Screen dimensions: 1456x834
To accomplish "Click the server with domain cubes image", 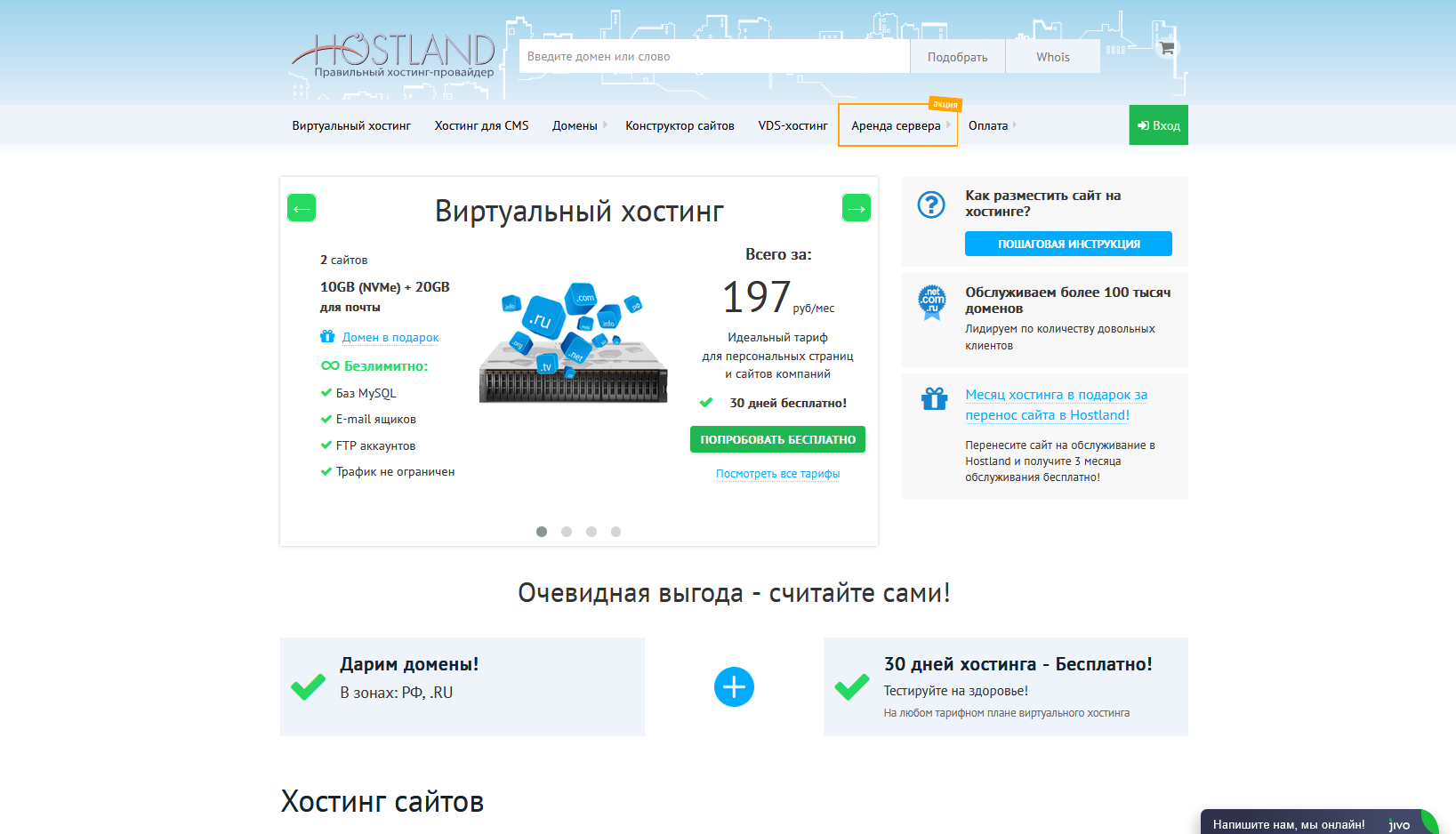I will tap(574, 342).
